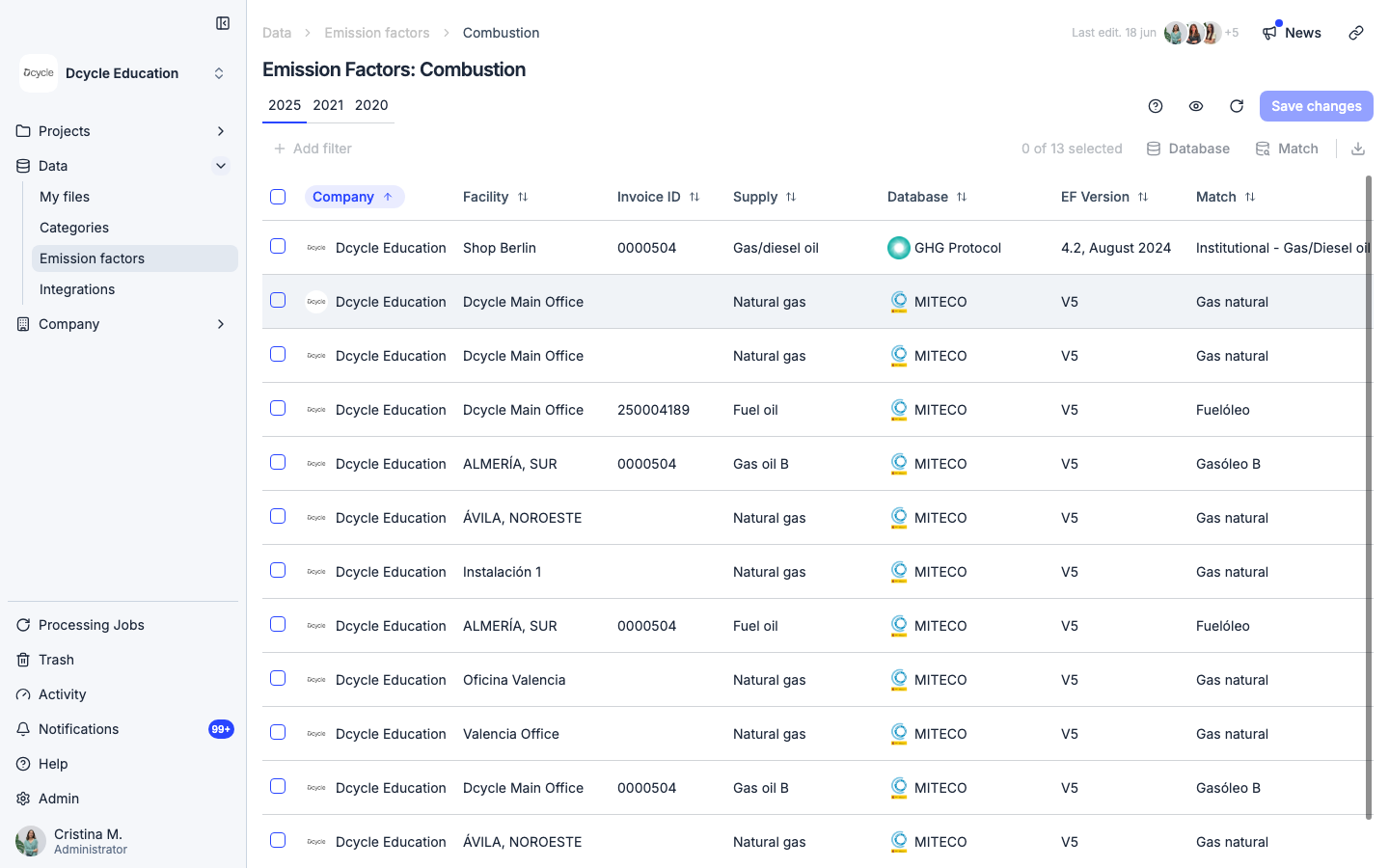
Task: Download table with the download icon
Action: point(1358,149)
